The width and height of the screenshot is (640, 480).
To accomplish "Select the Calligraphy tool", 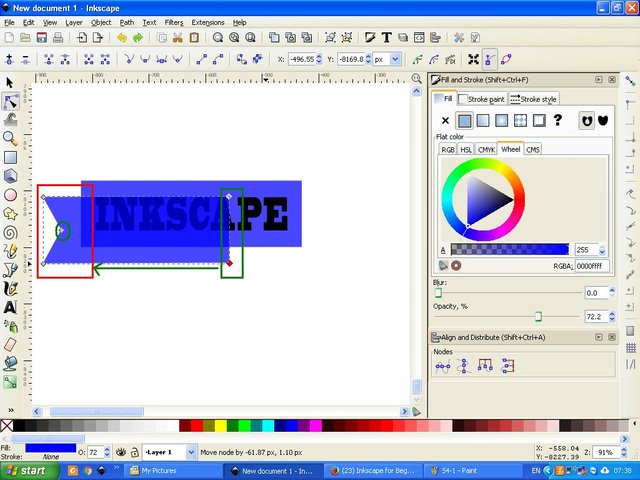I will coord(10,289).
